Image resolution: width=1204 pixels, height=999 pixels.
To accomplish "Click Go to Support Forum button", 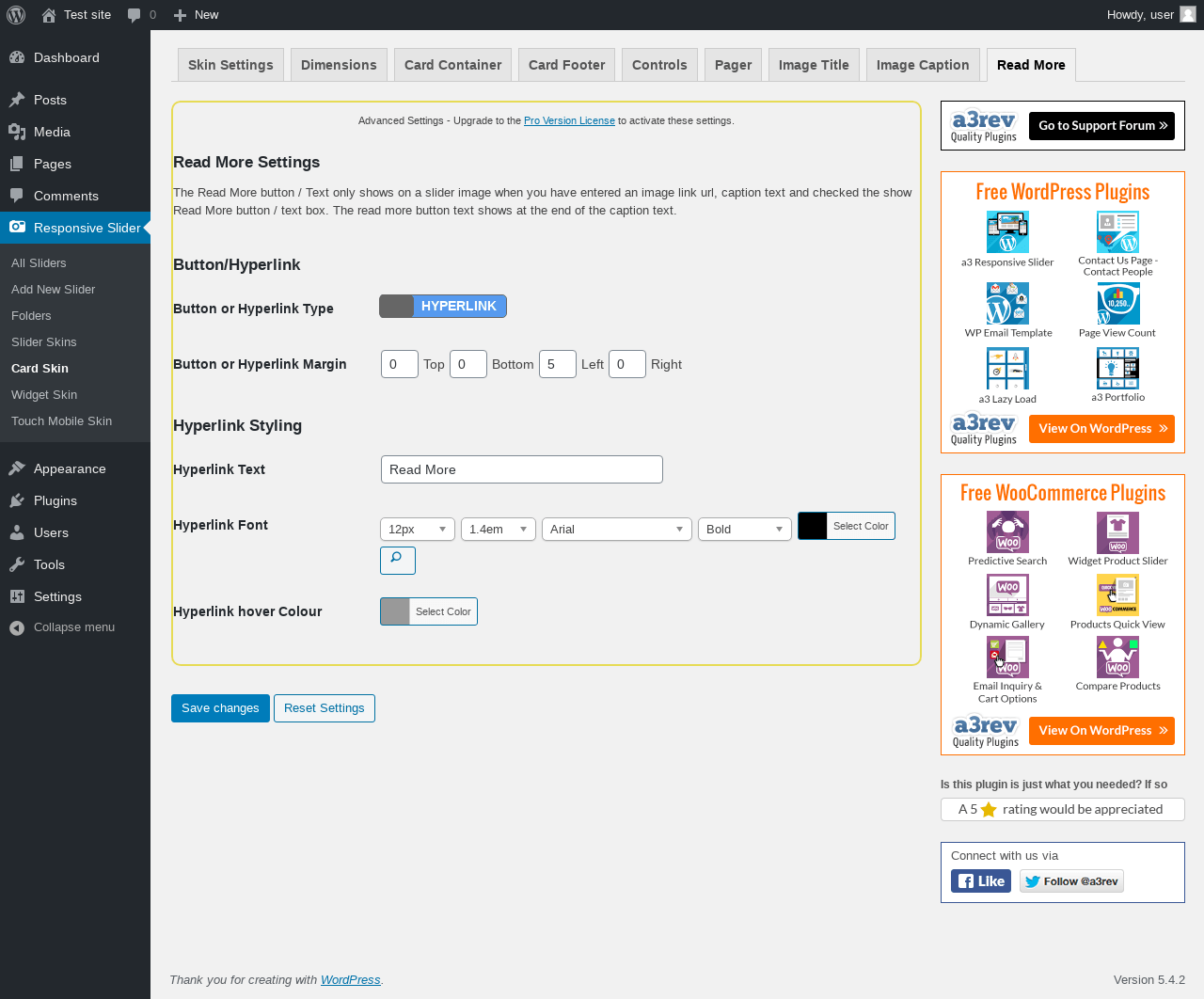I will click(1101, 126).
